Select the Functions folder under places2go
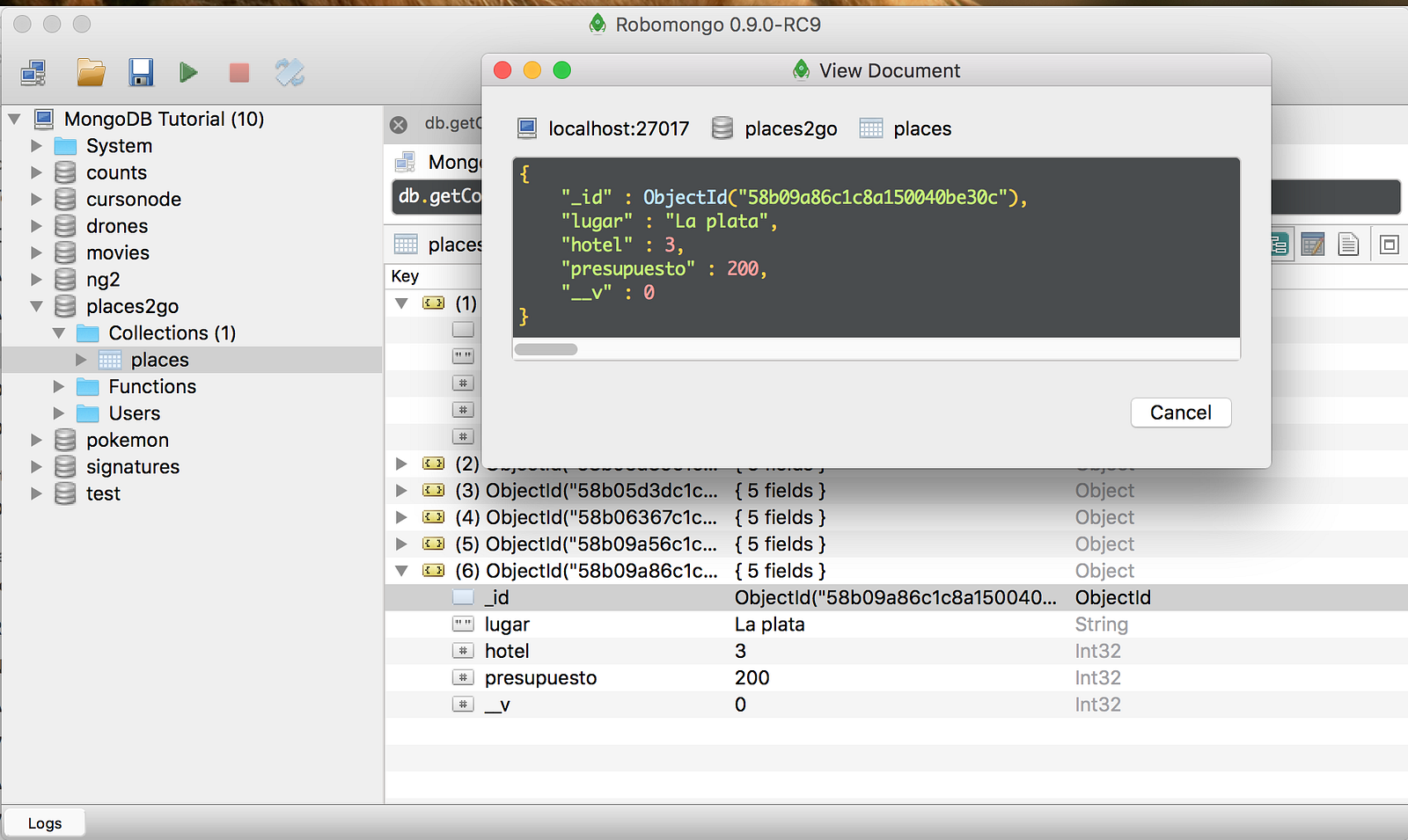Viewport: 1408px width, 840px height. pyautogui.click(x=151, y=386)
